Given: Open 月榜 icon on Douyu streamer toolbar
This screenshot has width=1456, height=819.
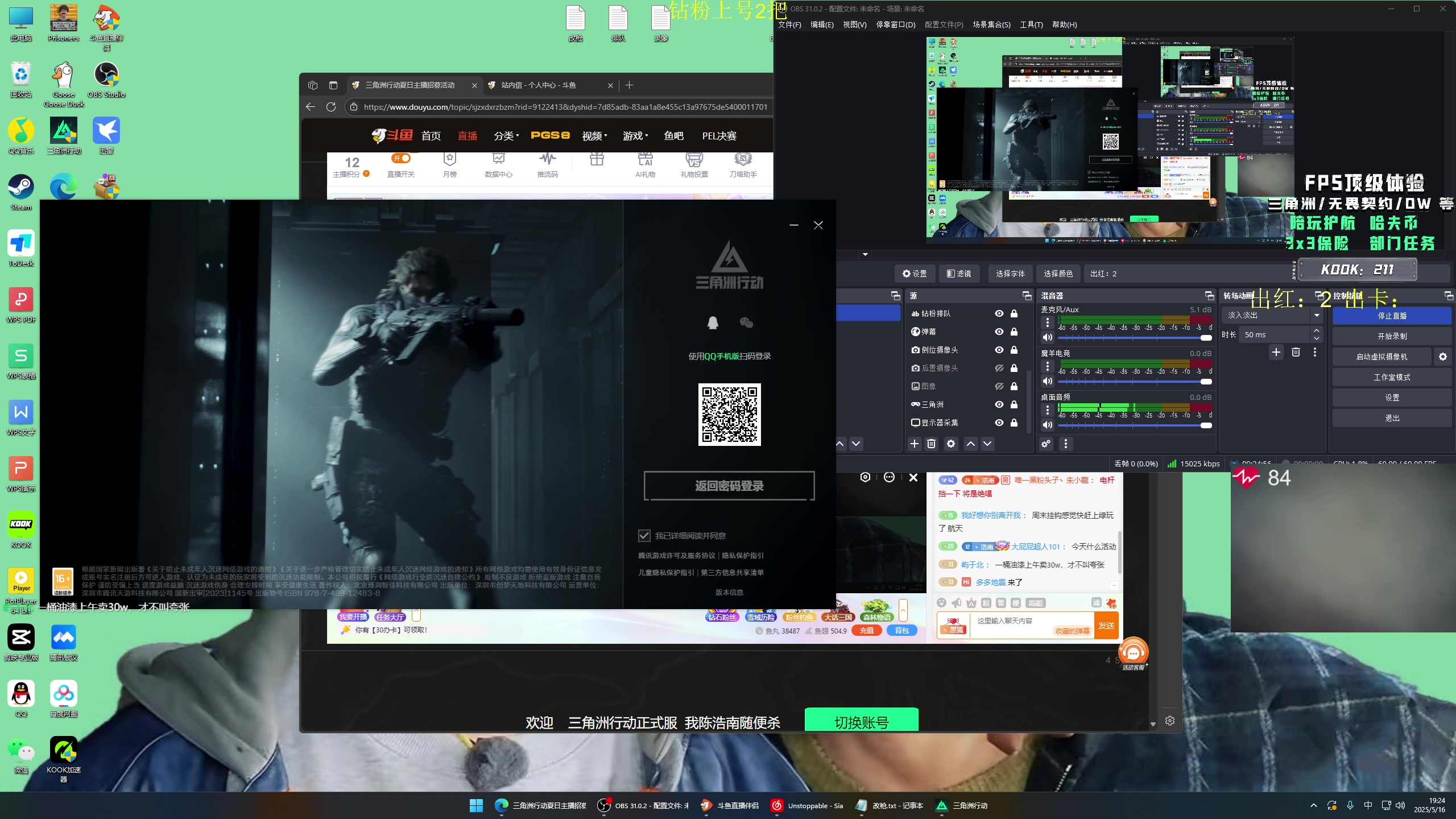Looking at the screenshot, I should 450,165.
